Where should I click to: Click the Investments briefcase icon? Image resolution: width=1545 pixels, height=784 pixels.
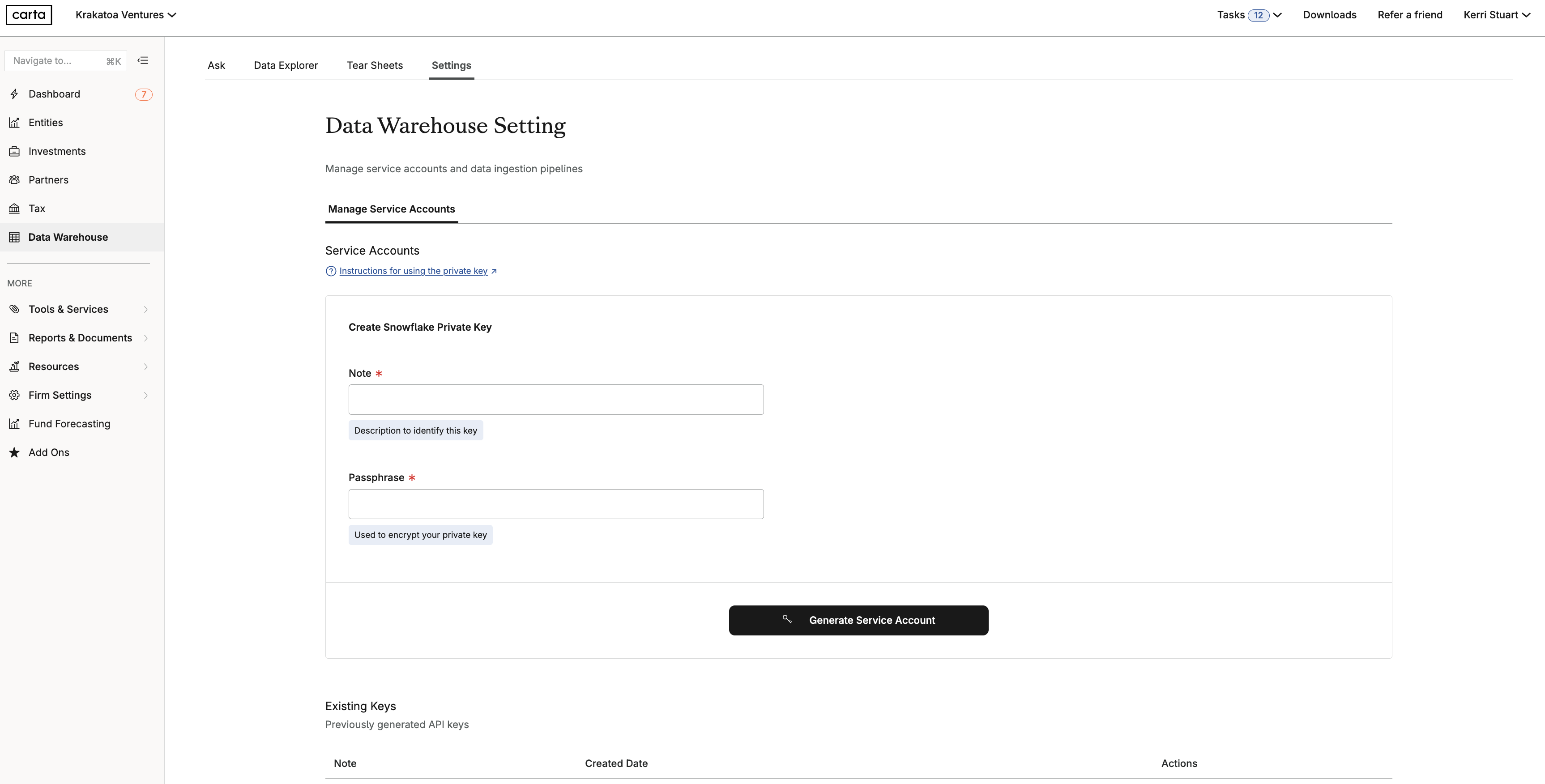tap(14, 152)
